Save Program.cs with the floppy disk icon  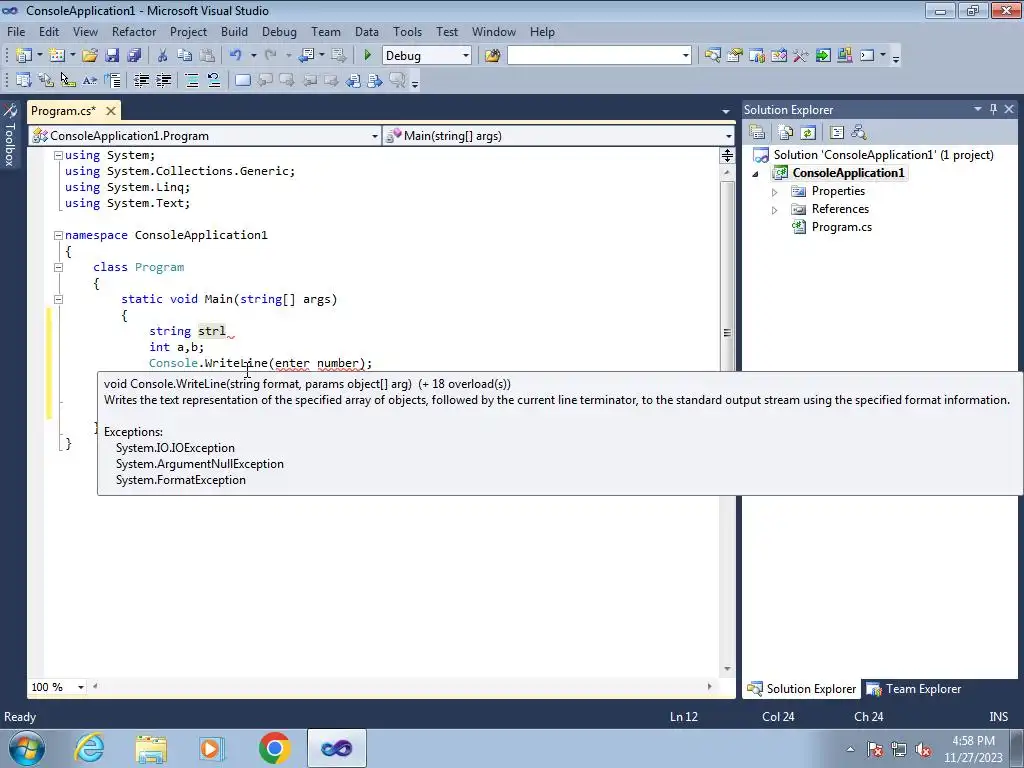(112, 56)
